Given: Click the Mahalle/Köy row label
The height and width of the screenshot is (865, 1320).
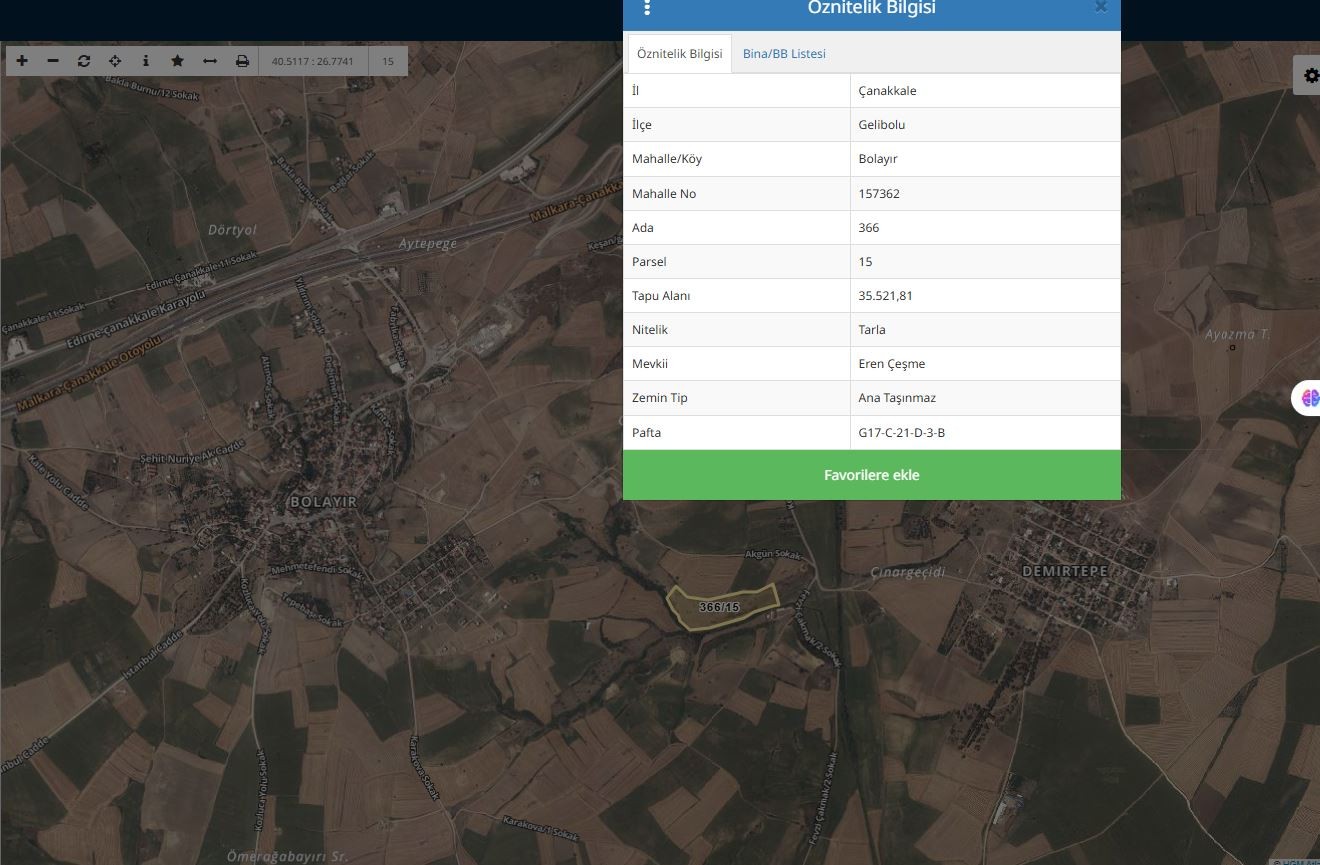Looking at the screenshot, I should [667, 159].
